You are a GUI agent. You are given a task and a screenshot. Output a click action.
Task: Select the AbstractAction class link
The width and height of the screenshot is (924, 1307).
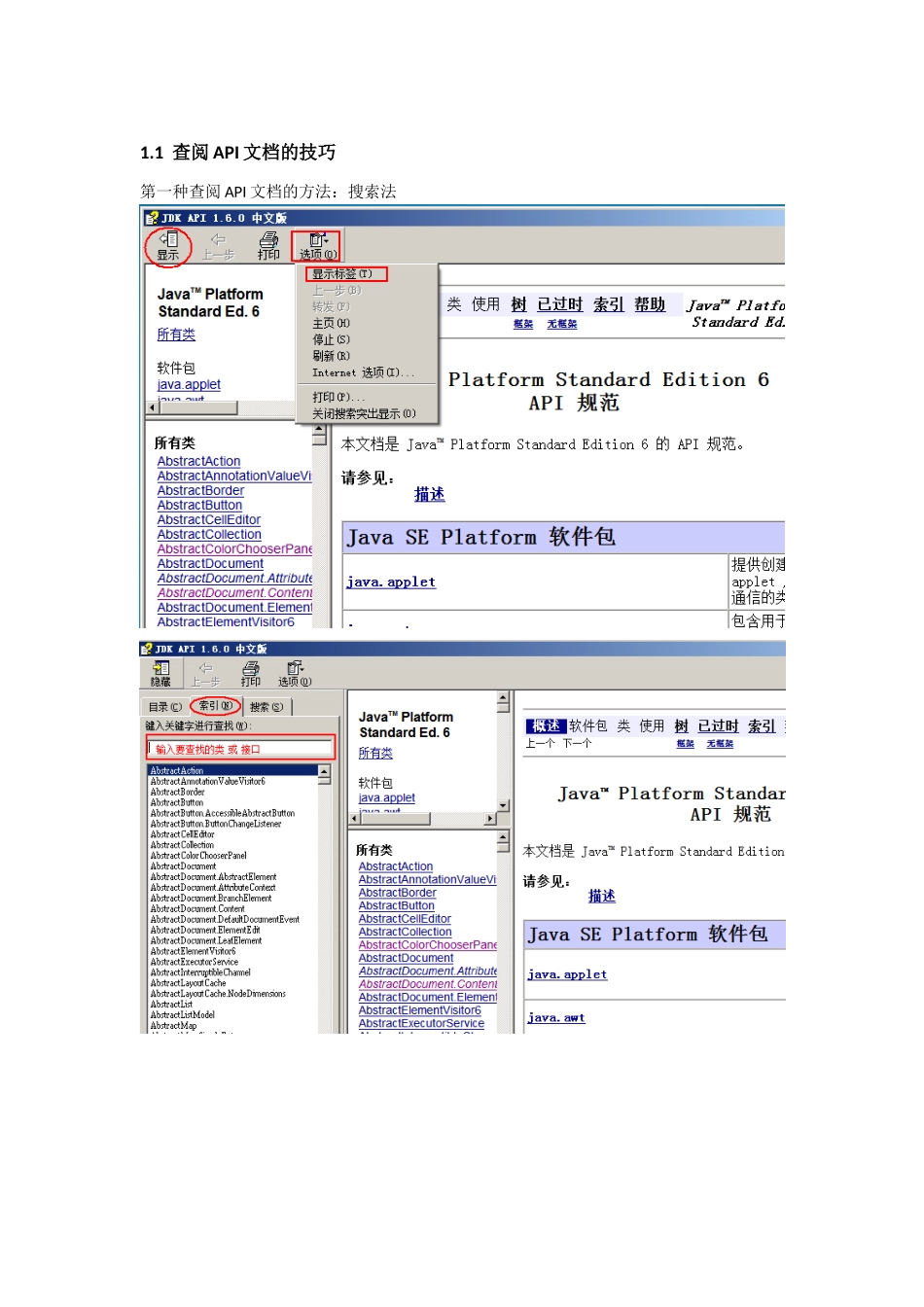(198, 460)
